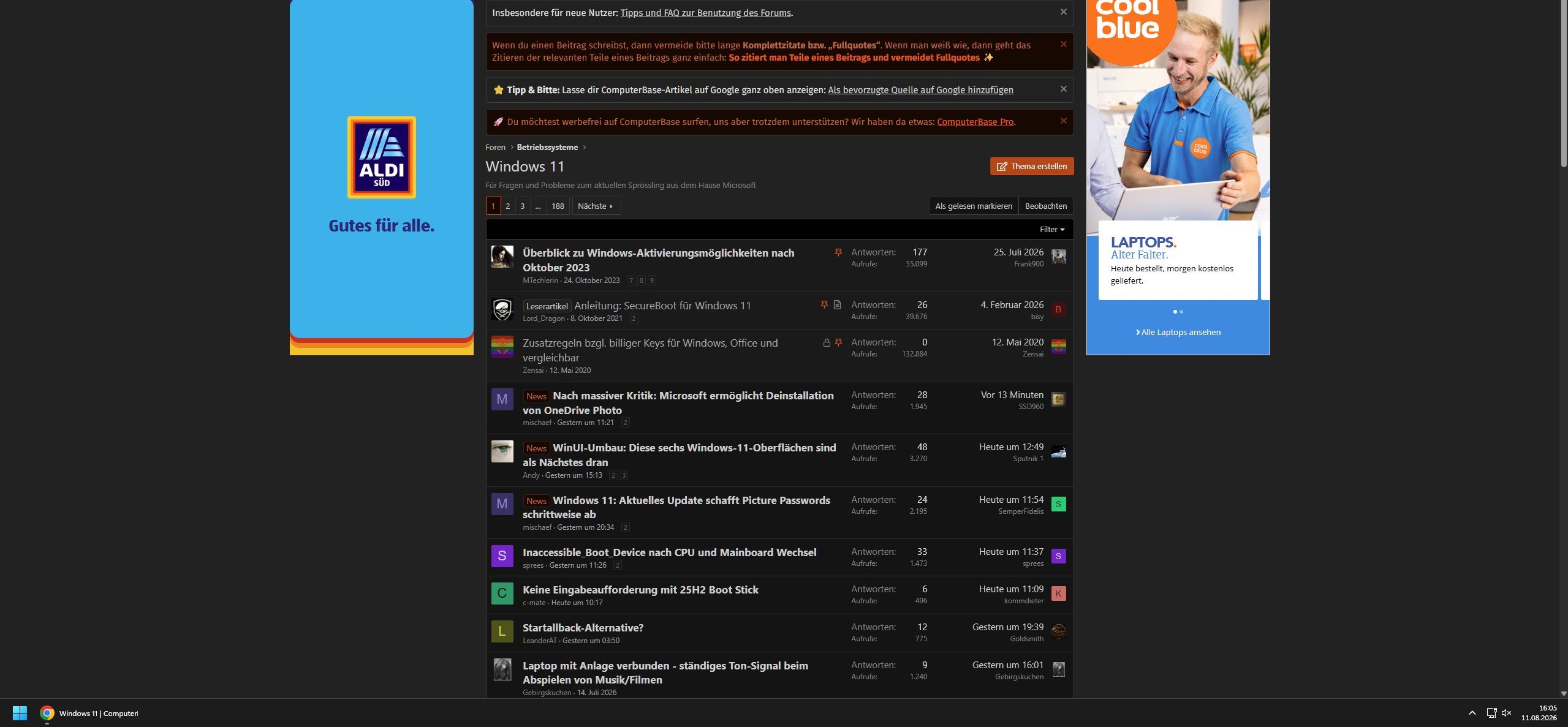Filter by Leserartikel prefix label
Viewport: 1568px width, 727px height.
[547, 306]
